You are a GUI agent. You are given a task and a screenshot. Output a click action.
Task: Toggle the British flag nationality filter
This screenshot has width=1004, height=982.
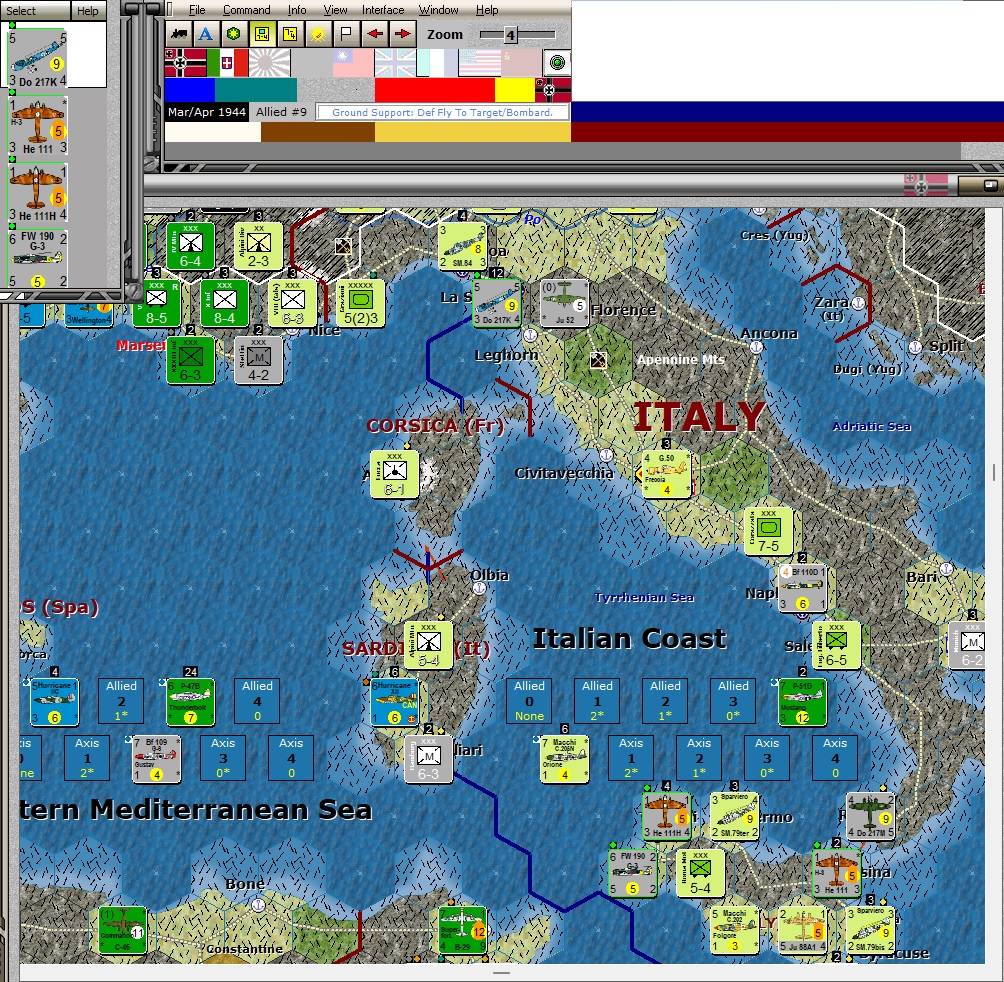pos(395,61)
